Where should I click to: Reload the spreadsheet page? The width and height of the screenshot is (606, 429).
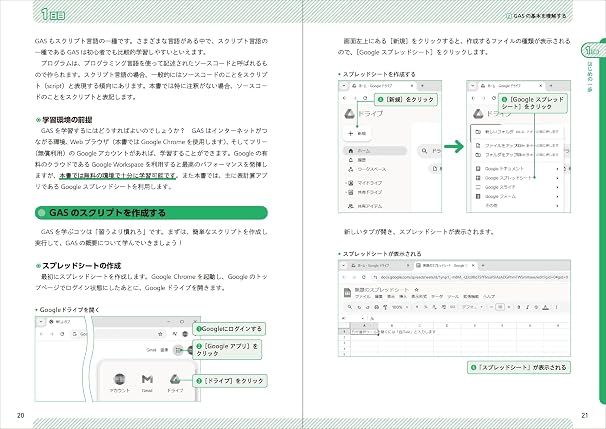[363, 277]
